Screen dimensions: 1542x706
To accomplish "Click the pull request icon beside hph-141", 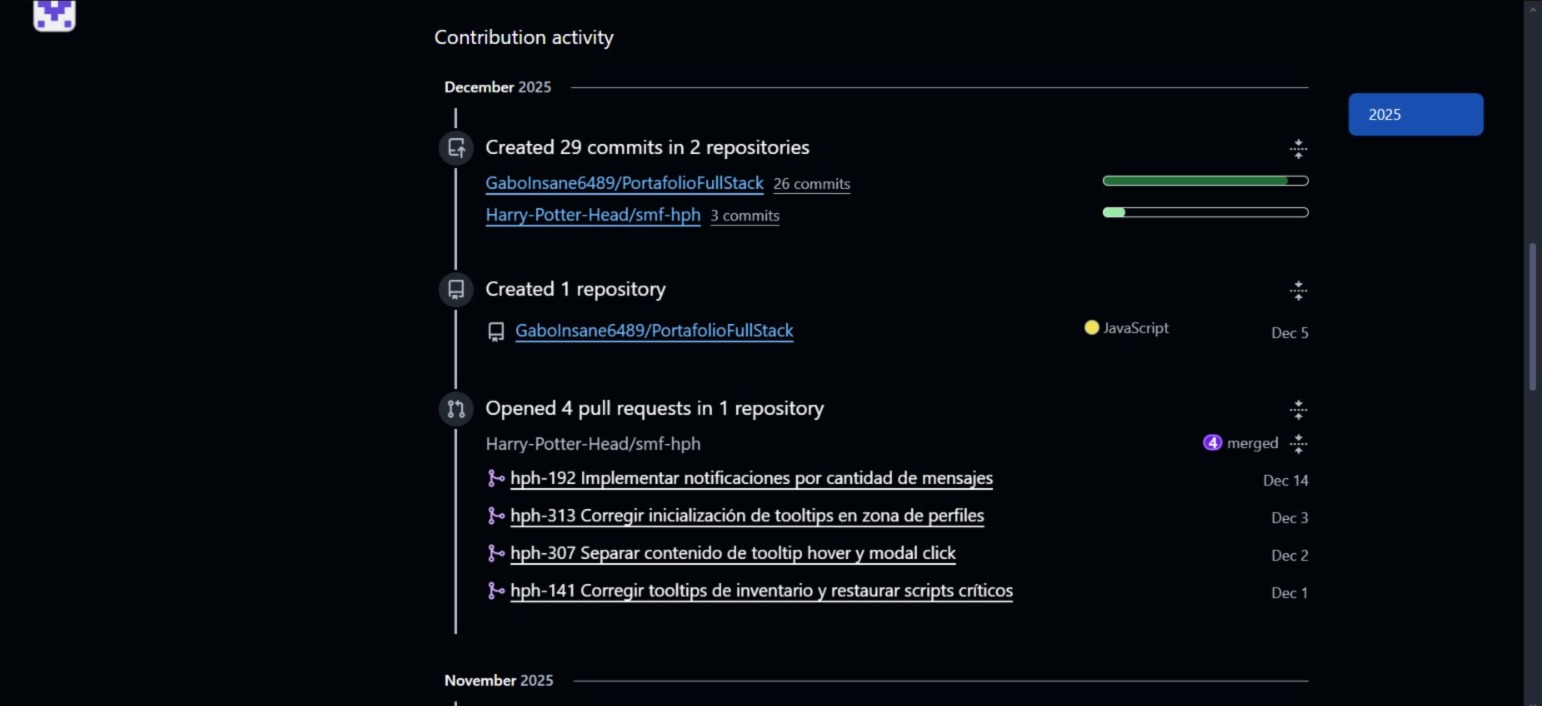I will click(496, 591).
